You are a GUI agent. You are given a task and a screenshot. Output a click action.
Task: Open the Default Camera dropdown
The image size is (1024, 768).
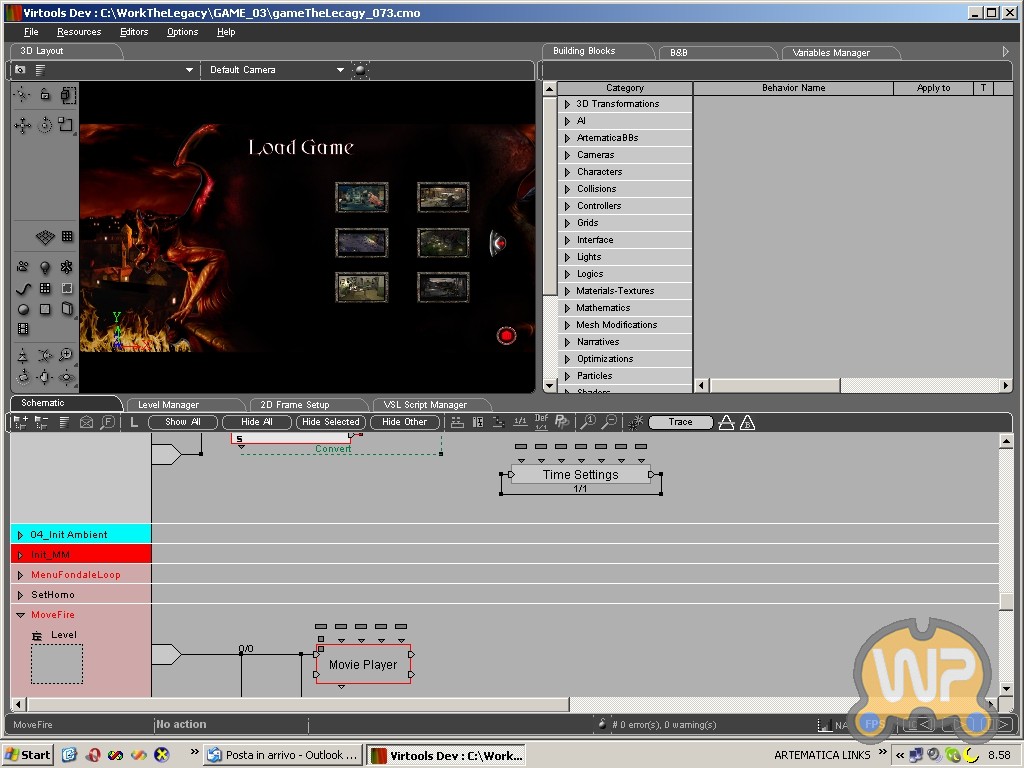click(340, 70)
